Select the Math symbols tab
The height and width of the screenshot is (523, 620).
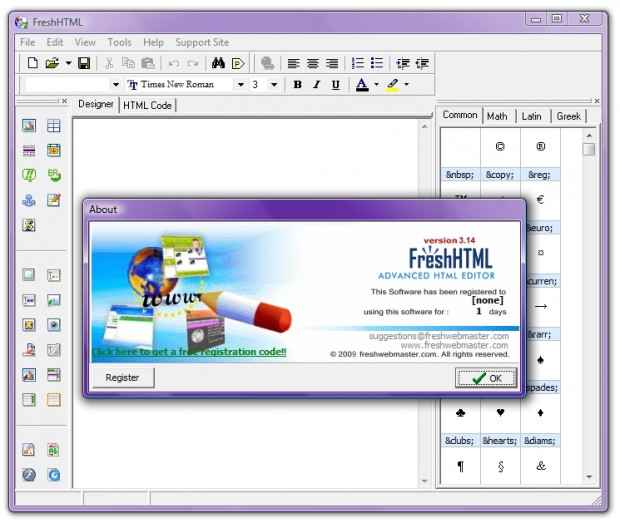coord(497,116)
